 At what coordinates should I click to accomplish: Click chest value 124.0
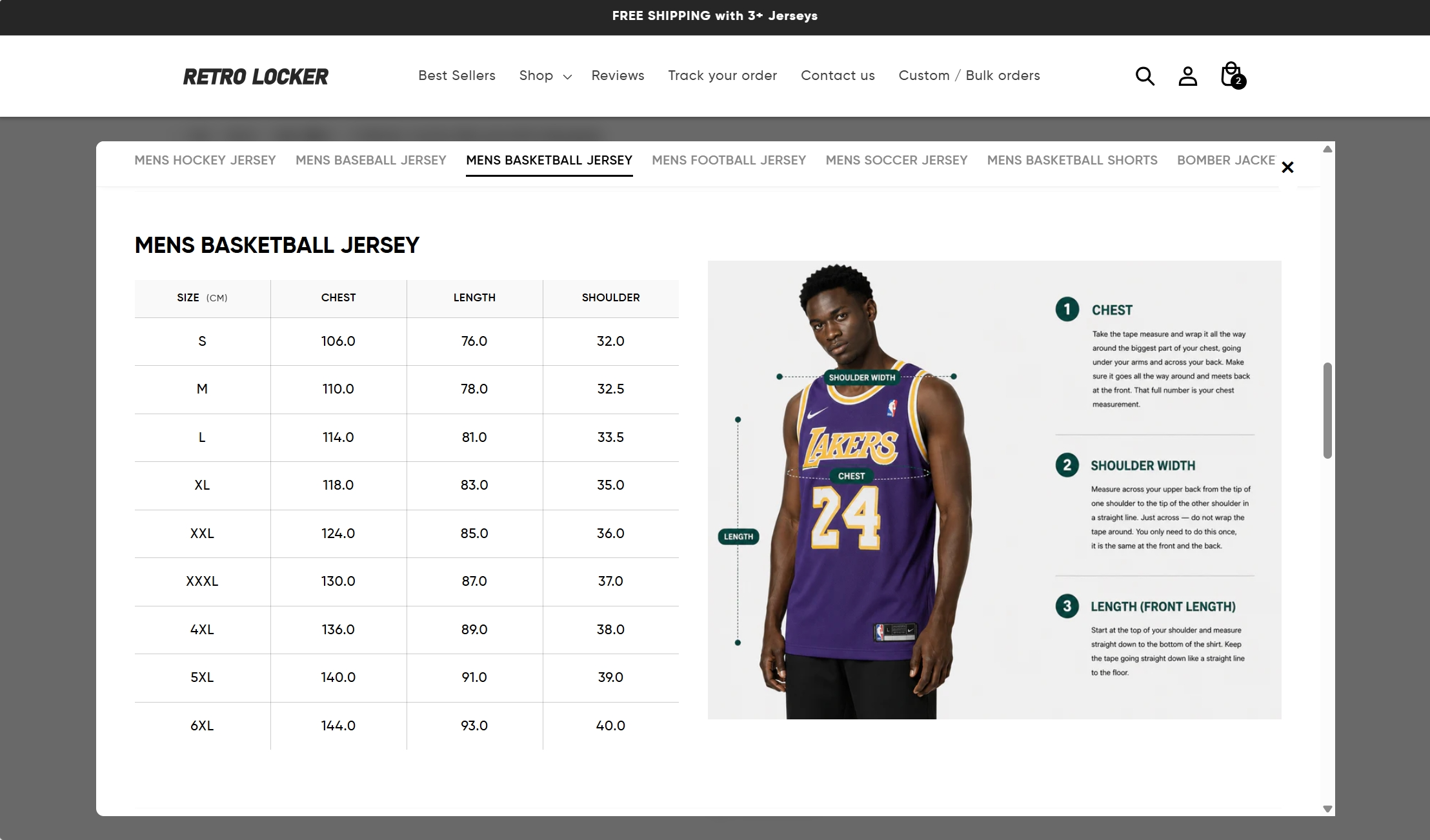338,534
